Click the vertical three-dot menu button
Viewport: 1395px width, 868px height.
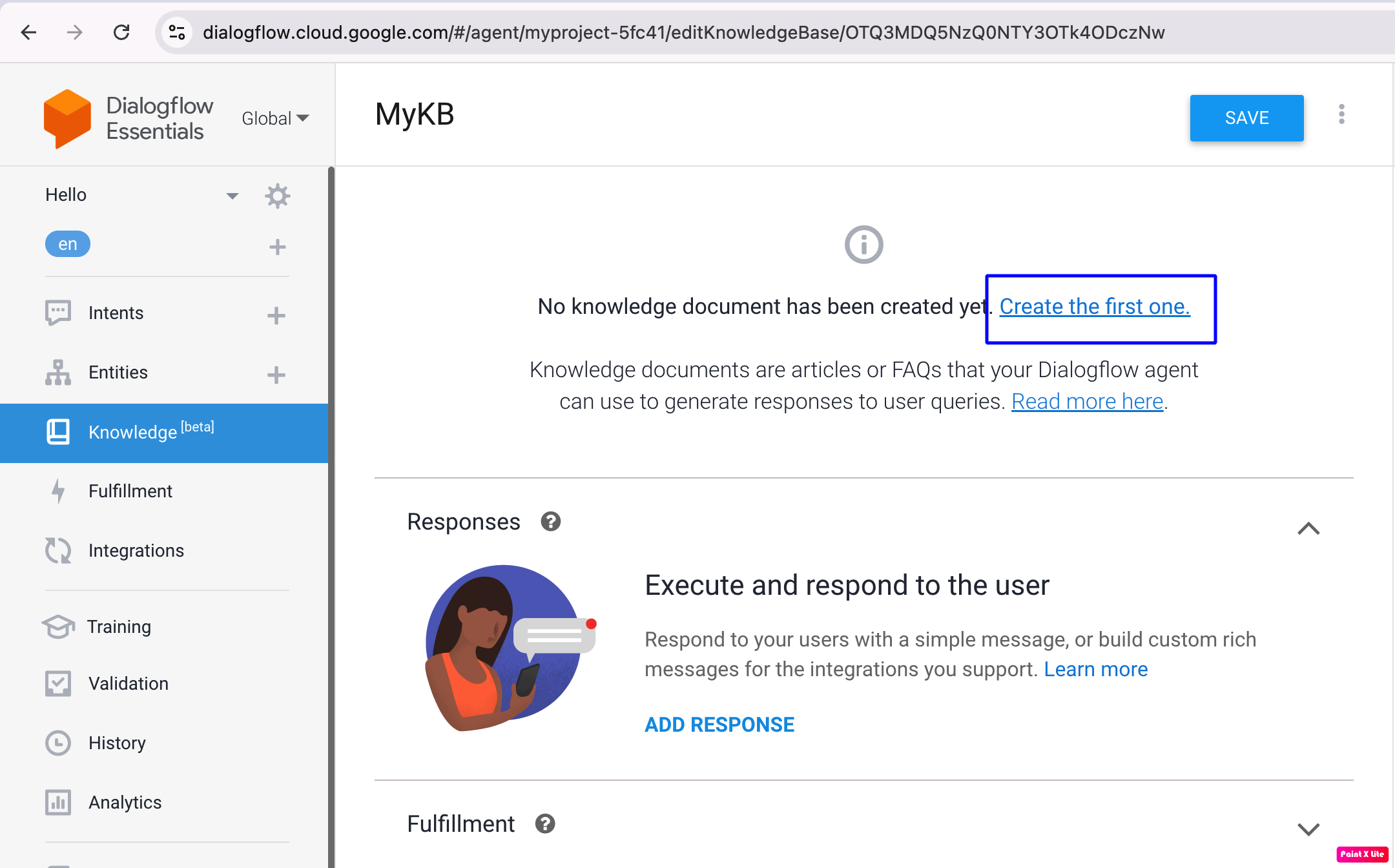click(x=1341, y=117)
